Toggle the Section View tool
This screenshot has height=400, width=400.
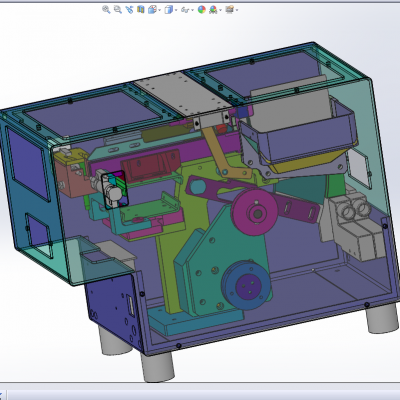[141, 10]
